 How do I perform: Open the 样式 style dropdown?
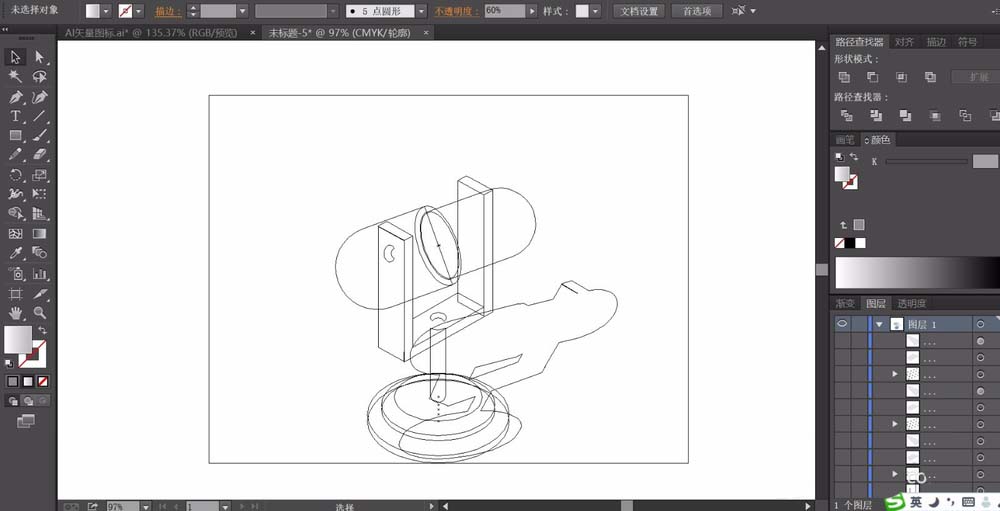click(x=595, y=11)
